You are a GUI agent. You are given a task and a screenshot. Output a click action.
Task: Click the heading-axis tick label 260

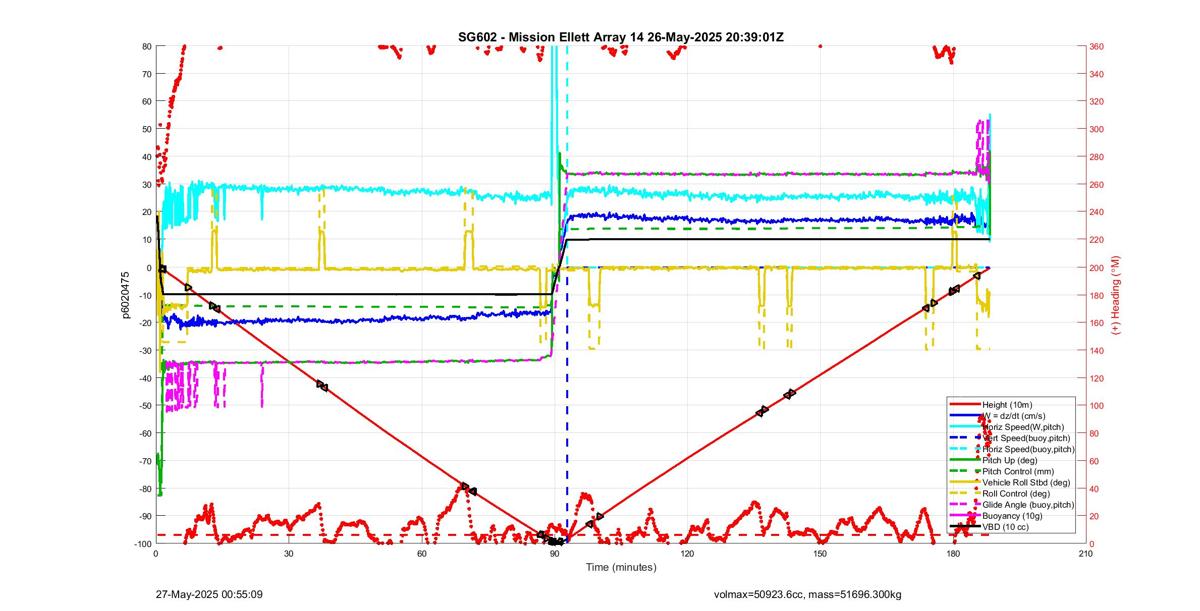click(x=1099, y=184)
